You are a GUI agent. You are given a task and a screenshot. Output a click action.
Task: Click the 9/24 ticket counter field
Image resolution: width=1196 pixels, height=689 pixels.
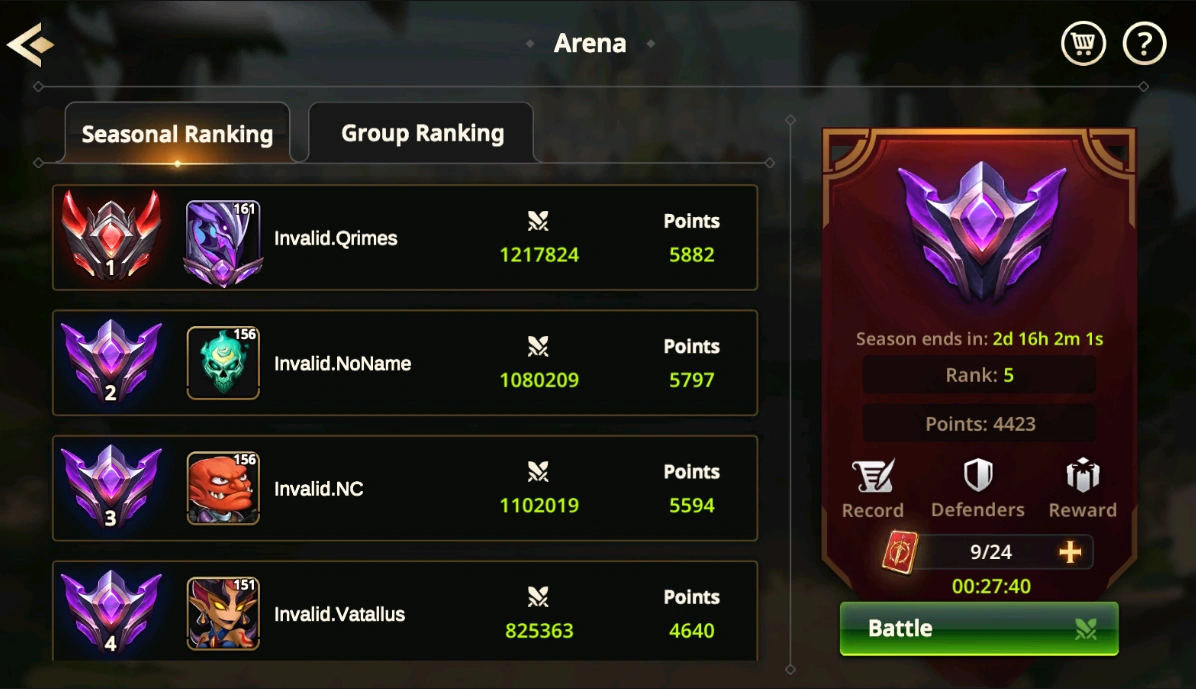point(991,552)
